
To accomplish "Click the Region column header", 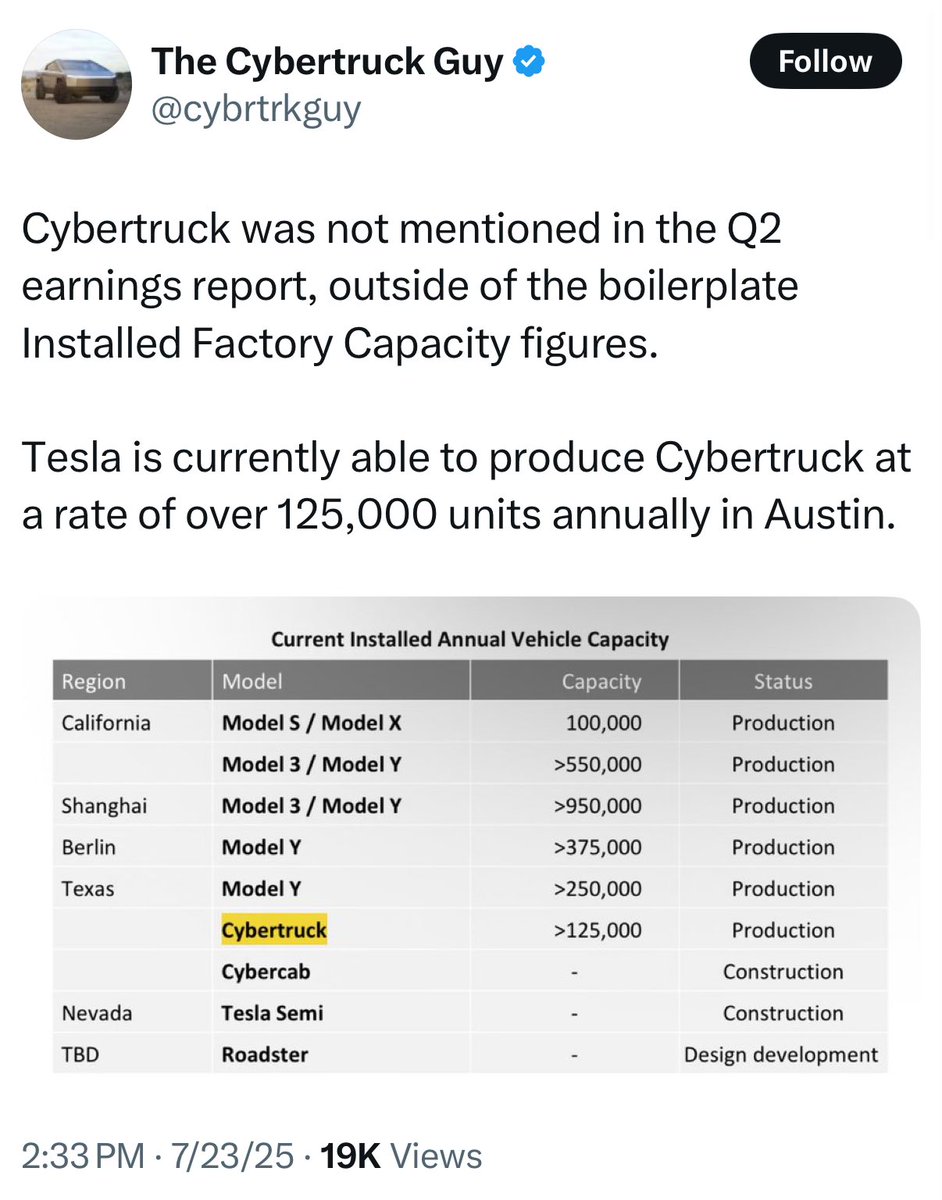I will (x=94, y=681).
